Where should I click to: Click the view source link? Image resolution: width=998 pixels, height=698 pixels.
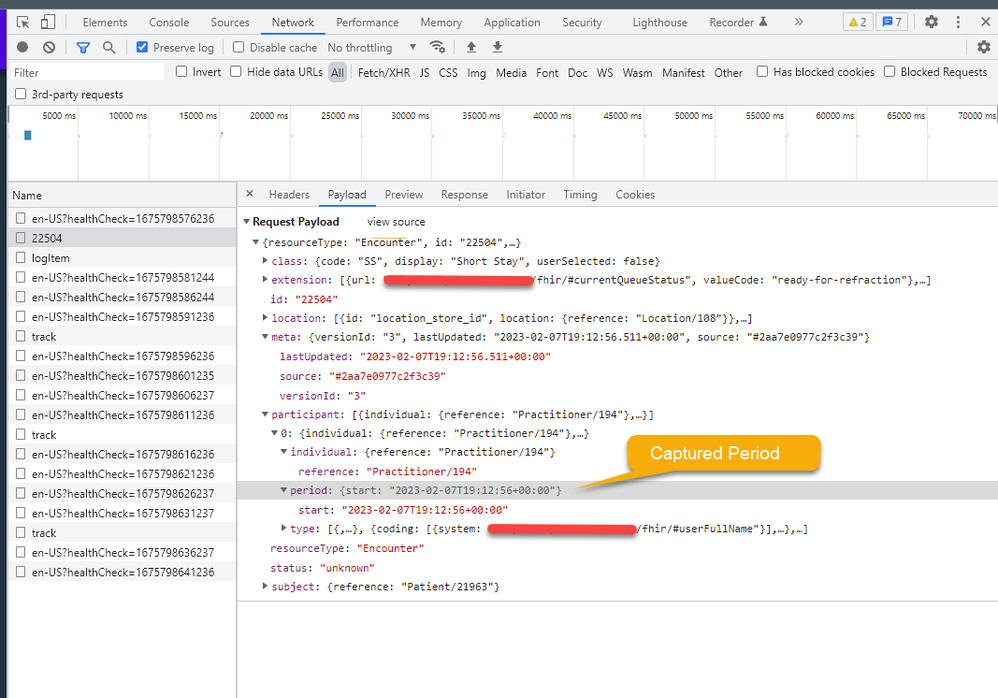pyautogui.click(x=396, y=222)
